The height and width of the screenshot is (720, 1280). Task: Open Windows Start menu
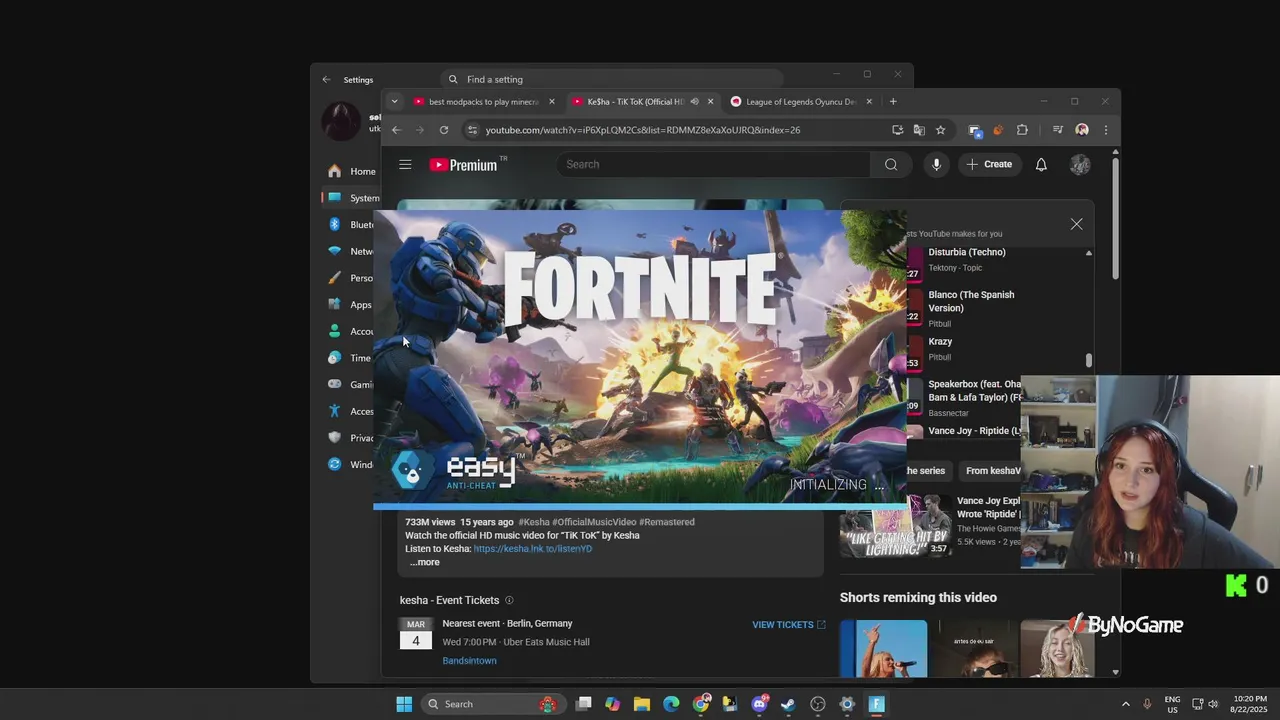[404, 704]
